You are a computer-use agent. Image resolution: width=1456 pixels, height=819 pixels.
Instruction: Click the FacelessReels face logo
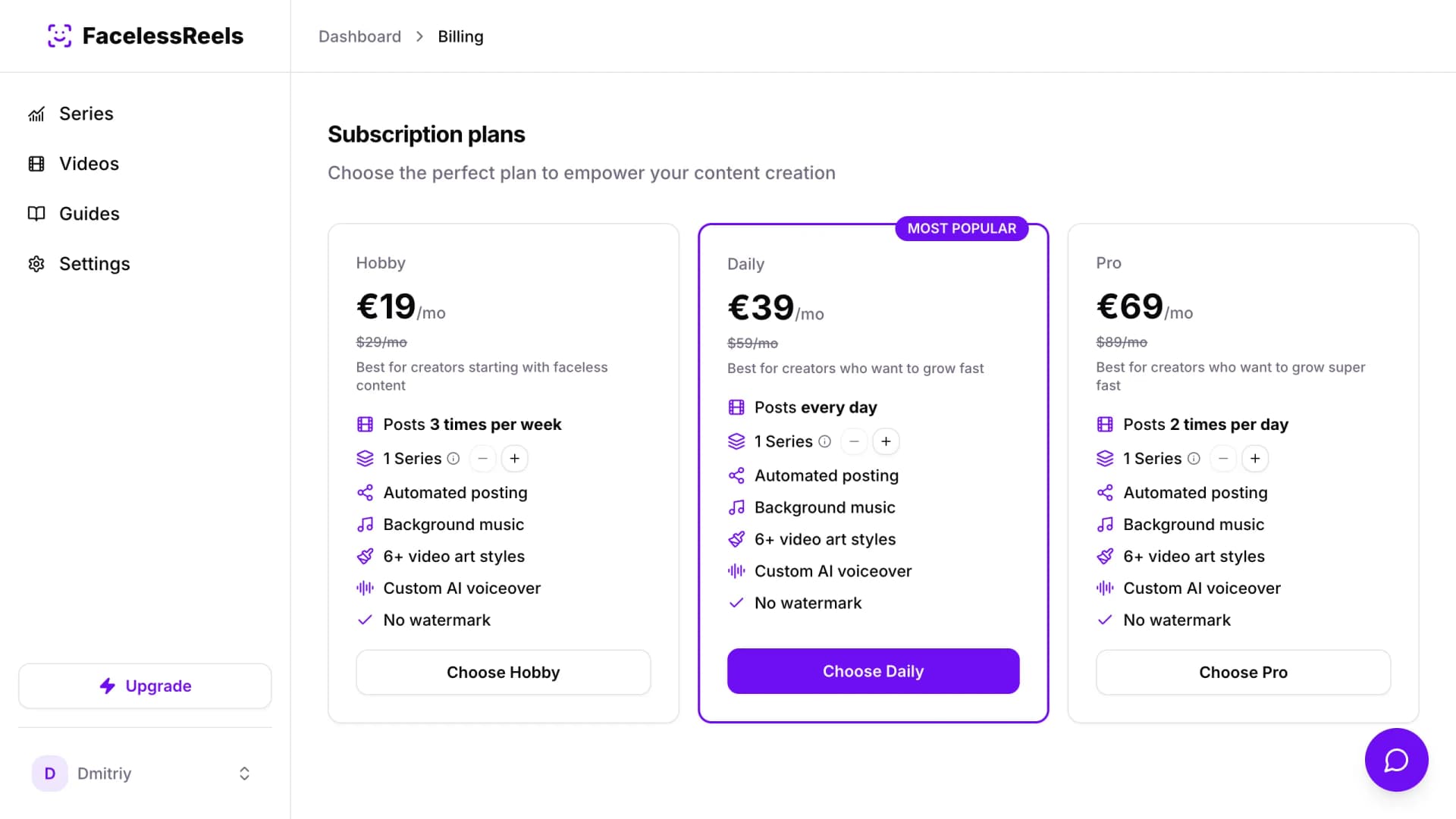pyautogui.click(x=58, y=35)
